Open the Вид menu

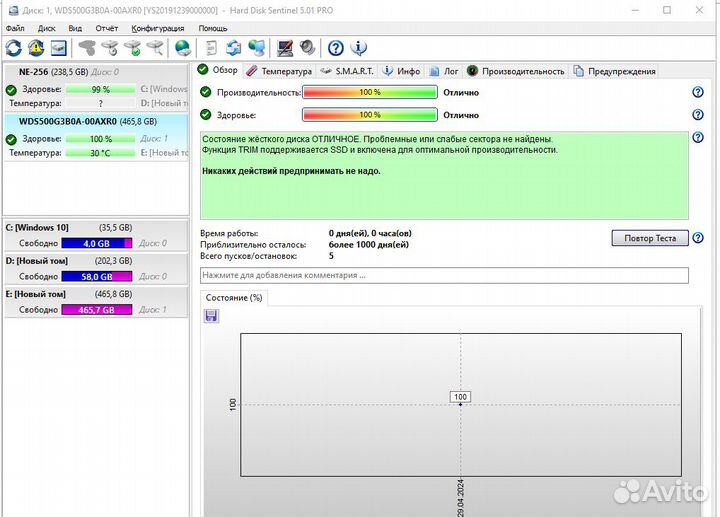tap(75, 28)
